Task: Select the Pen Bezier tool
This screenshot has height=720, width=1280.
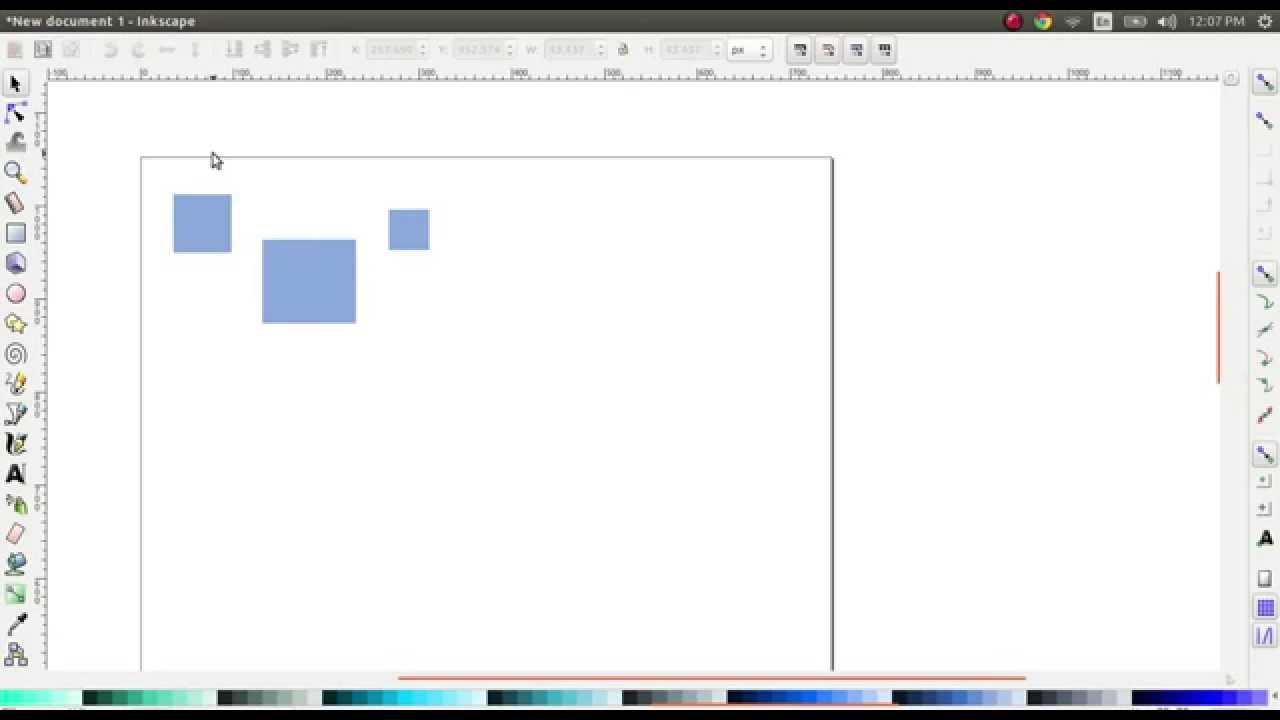Action: (15, 413)
